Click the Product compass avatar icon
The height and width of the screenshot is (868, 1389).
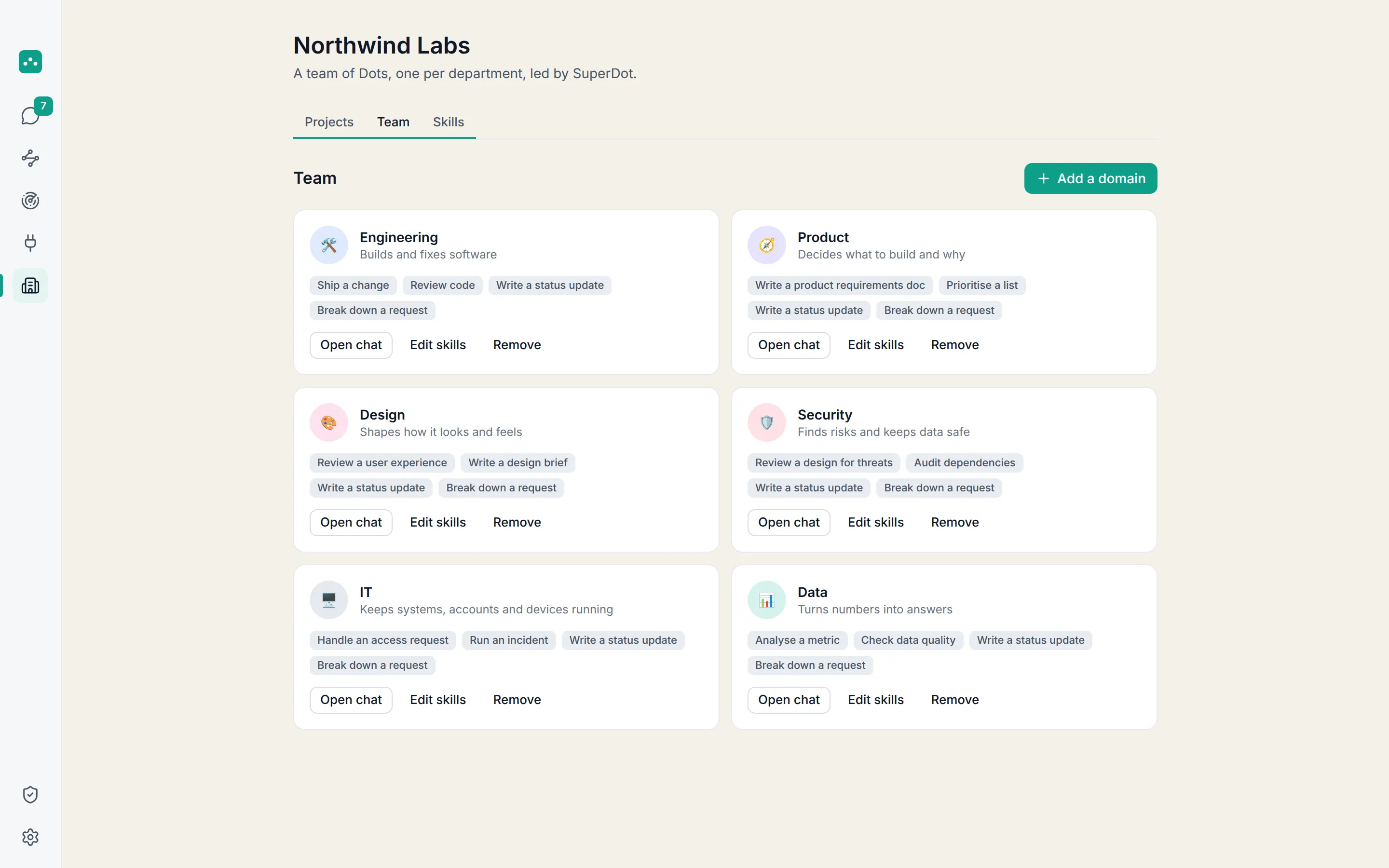click(767, 245)
